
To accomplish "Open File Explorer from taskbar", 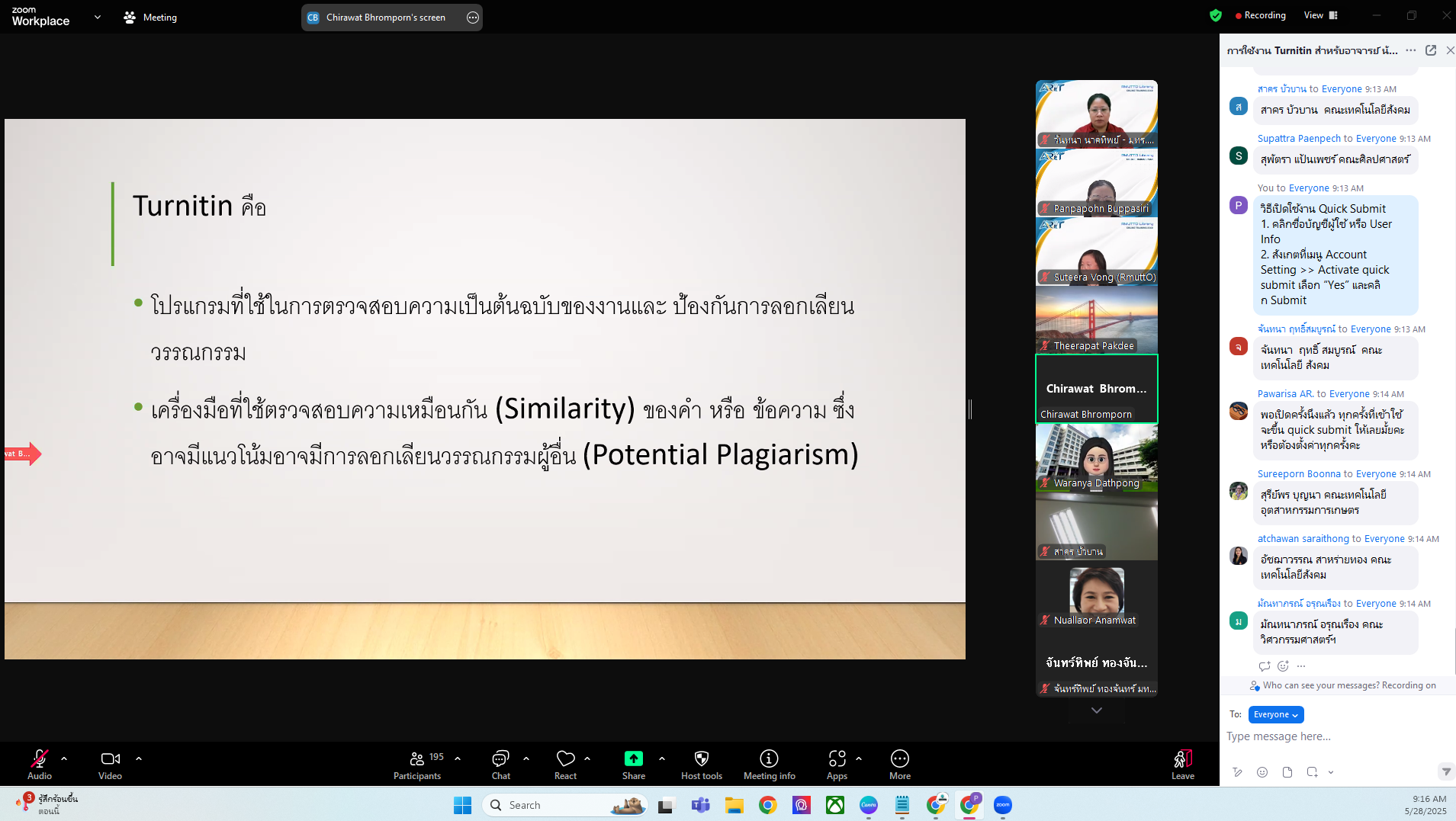I will pos(734,805).
